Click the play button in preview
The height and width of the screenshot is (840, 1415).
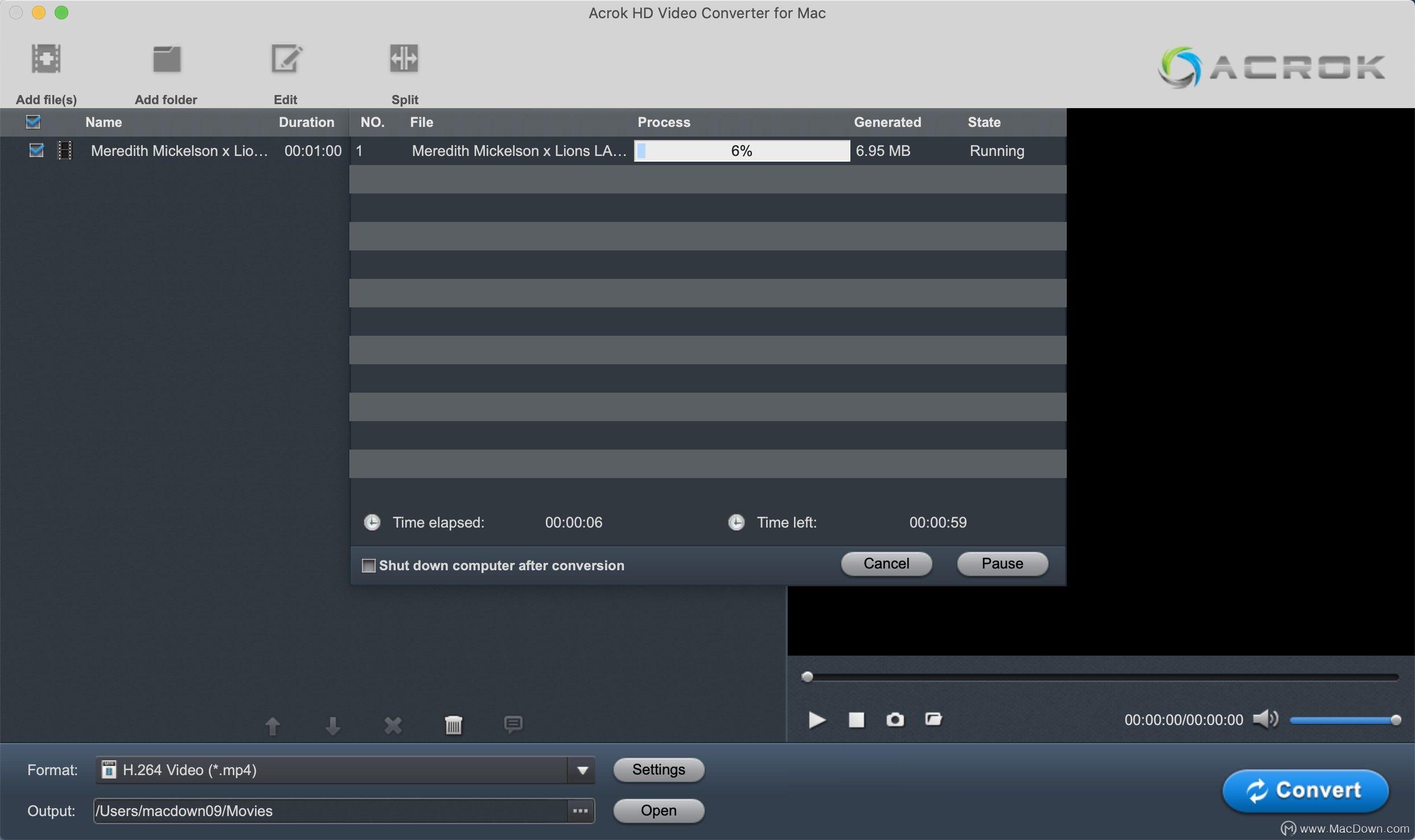817,719
